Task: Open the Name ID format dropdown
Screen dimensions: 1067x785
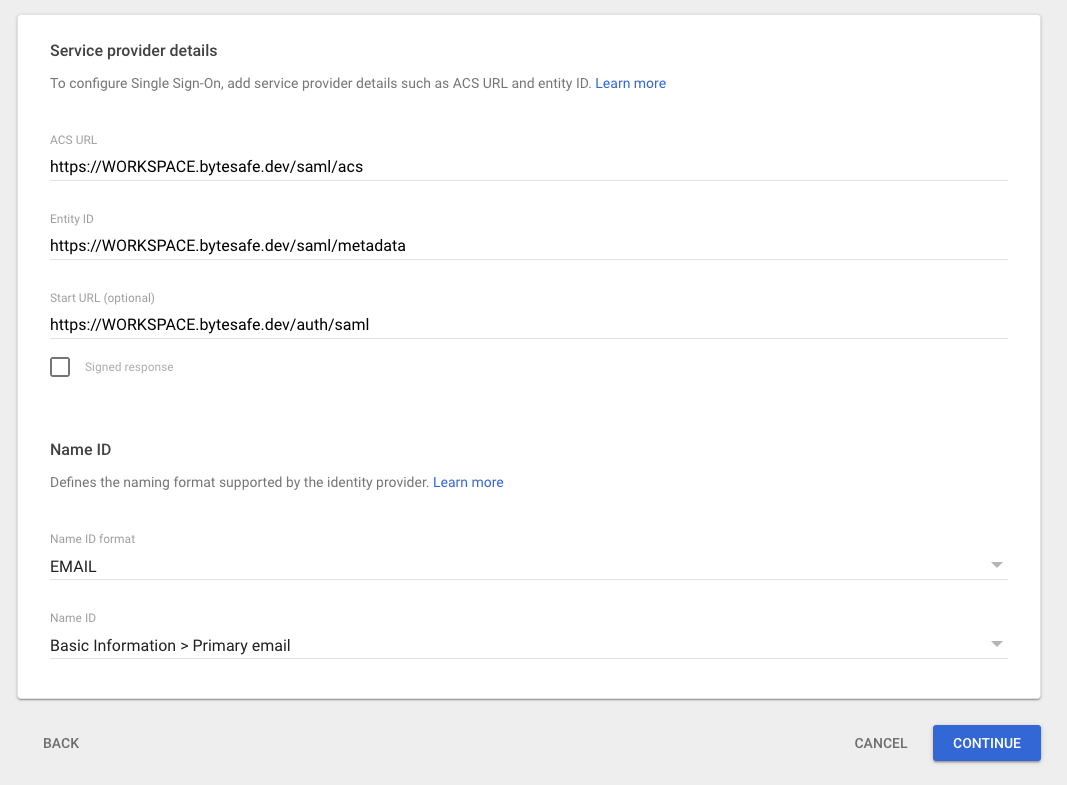Action: tap(529, 566)
